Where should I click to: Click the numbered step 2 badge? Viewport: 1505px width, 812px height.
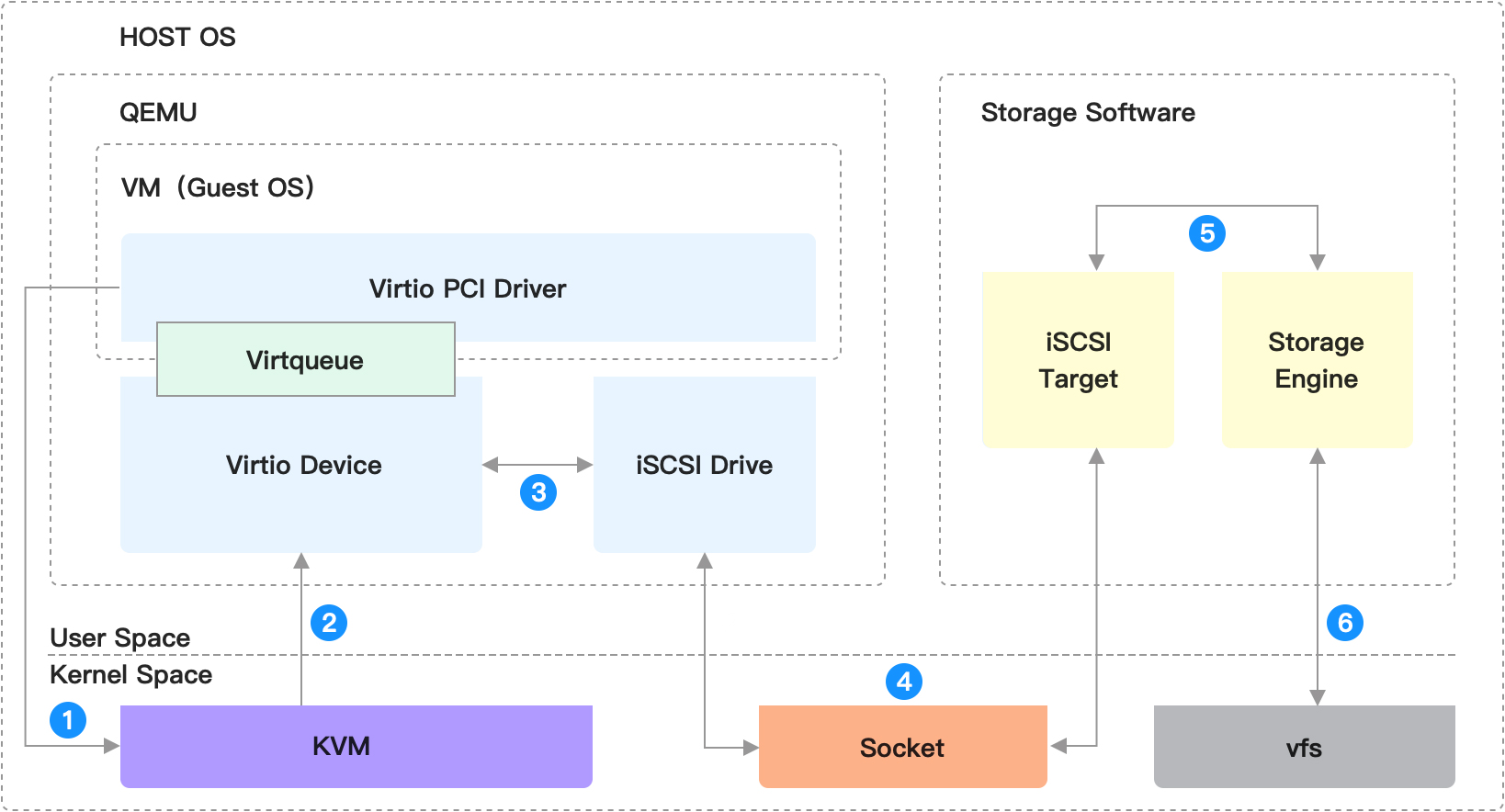[329, 623]
